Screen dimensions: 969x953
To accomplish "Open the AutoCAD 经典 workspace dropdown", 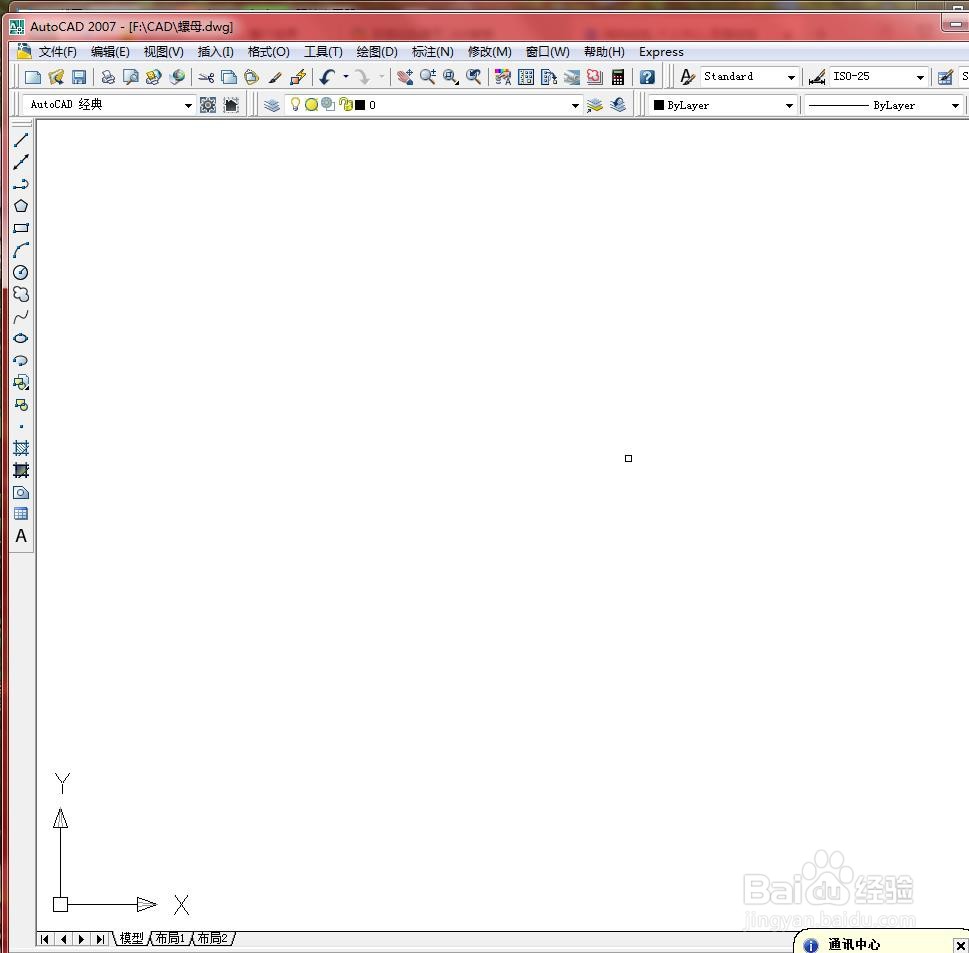I will click(188, 105).
